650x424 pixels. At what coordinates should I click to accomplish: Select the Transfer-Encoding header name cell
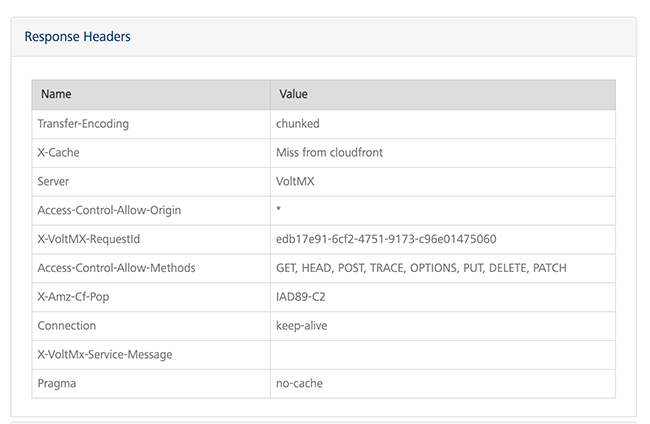(x=83, y=124)
